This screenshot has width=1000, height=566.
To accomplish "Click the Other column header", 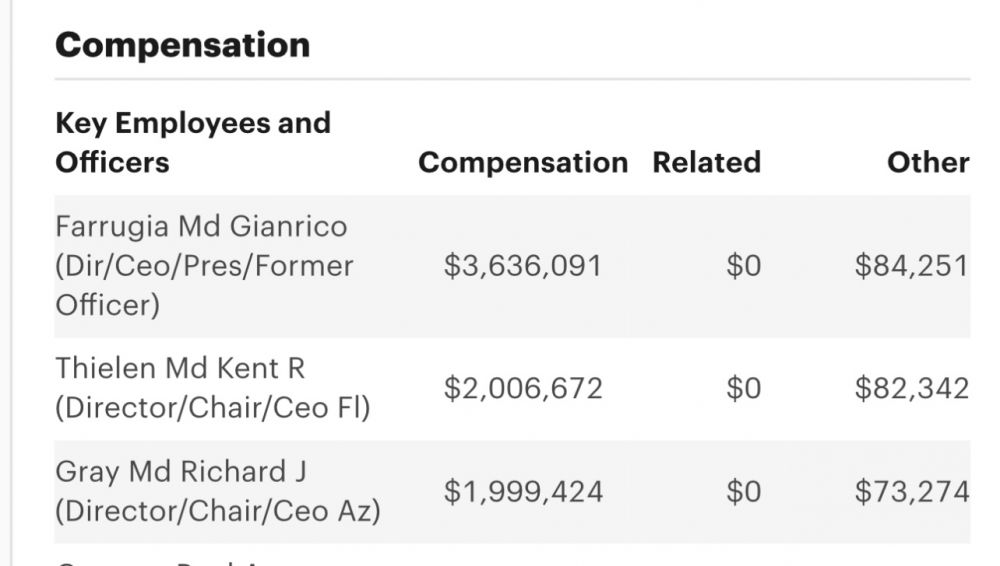I will pos(928,162).
